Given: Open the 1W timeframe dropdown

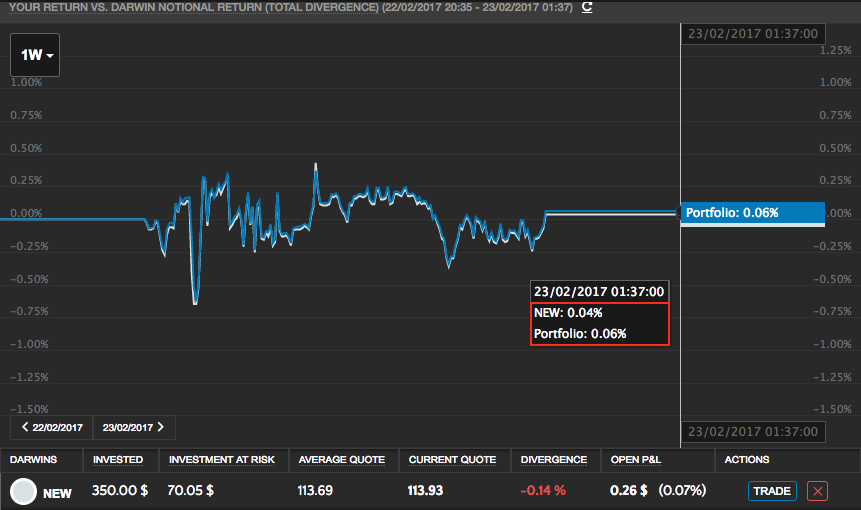Looking at the screenshot, I should 35,55.
